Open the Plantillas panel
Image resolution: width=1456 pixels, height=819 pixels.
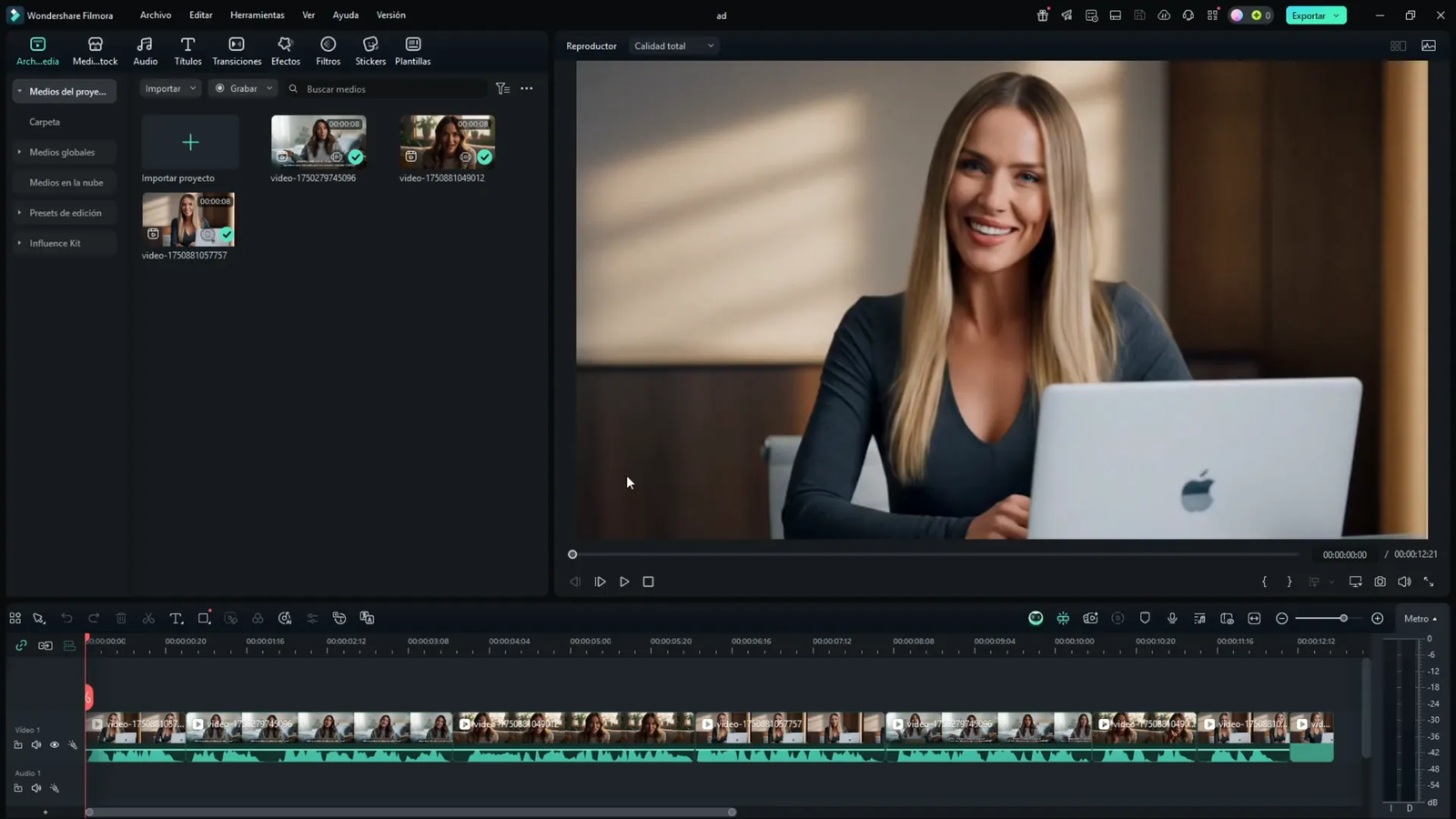click(412, 50)
